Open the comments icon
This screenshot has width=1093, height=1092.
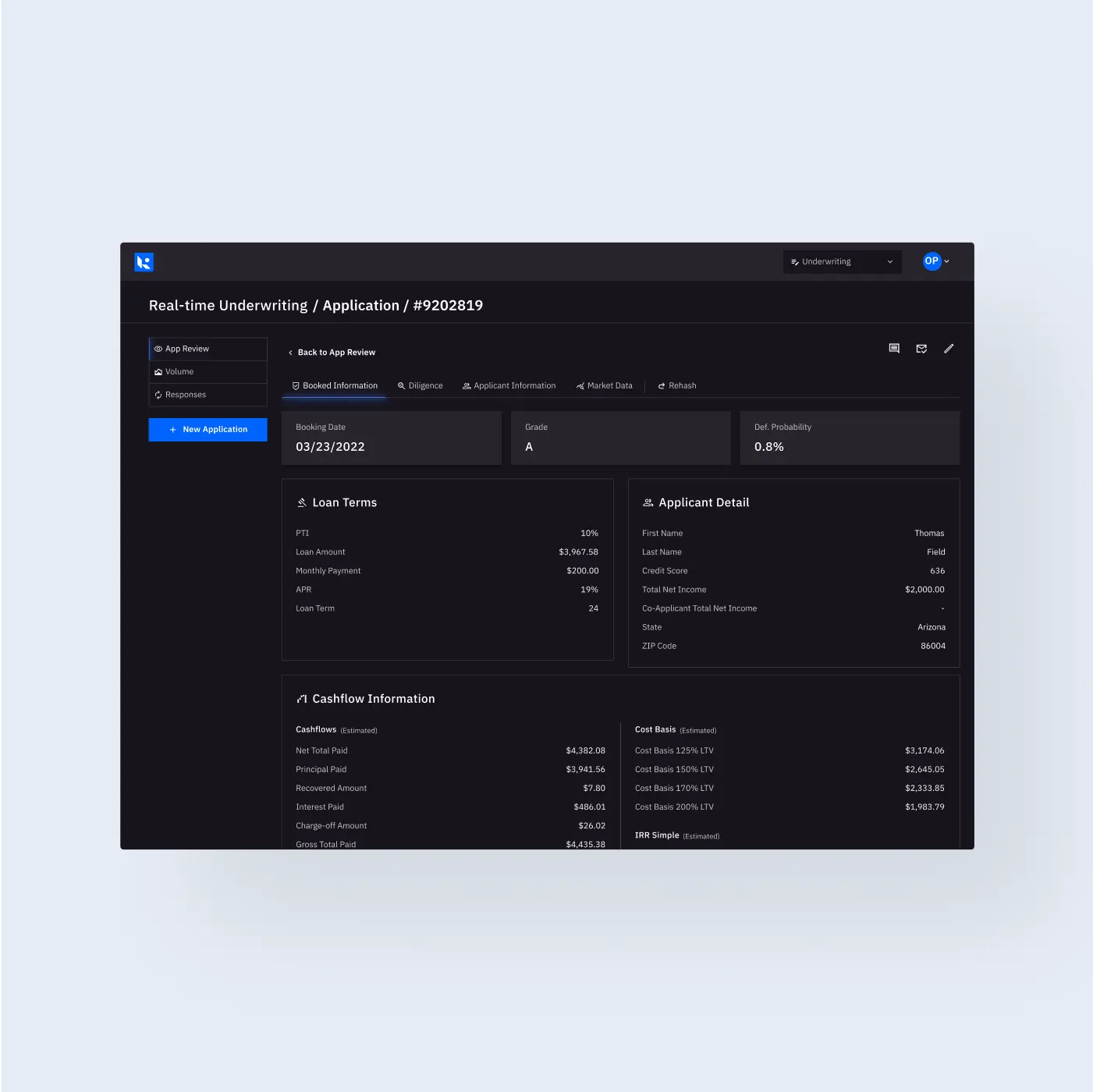[894, 349]
